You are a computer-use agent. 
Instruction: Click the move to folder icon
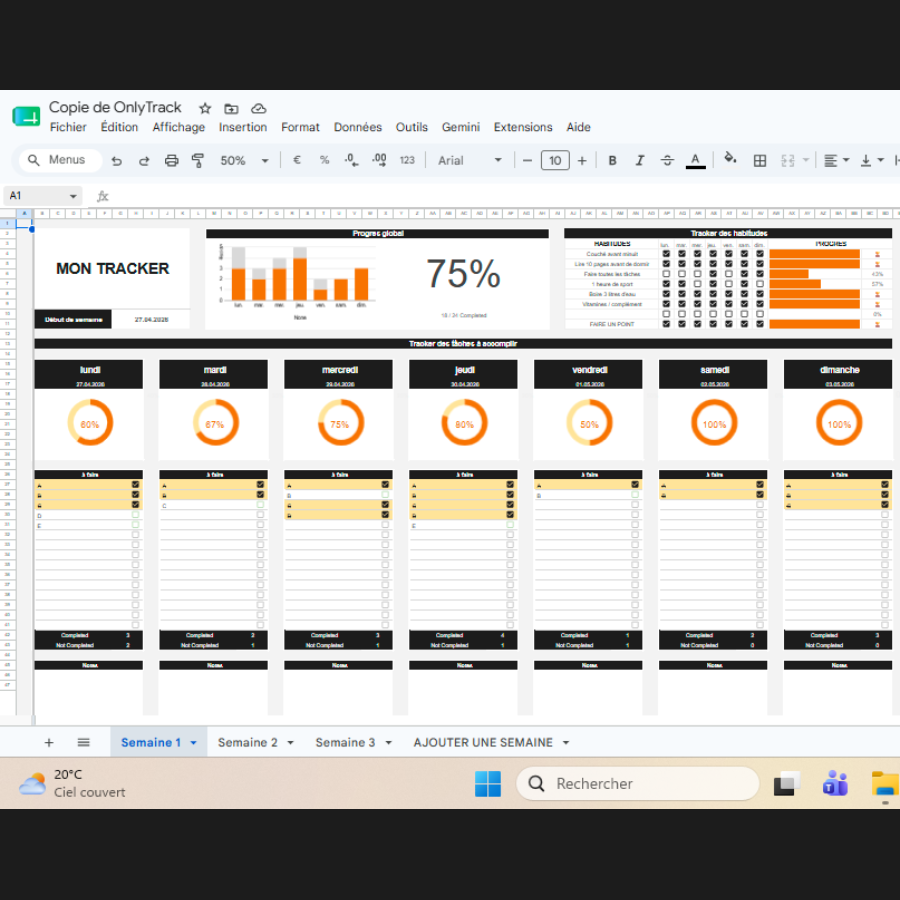point(231,108)
